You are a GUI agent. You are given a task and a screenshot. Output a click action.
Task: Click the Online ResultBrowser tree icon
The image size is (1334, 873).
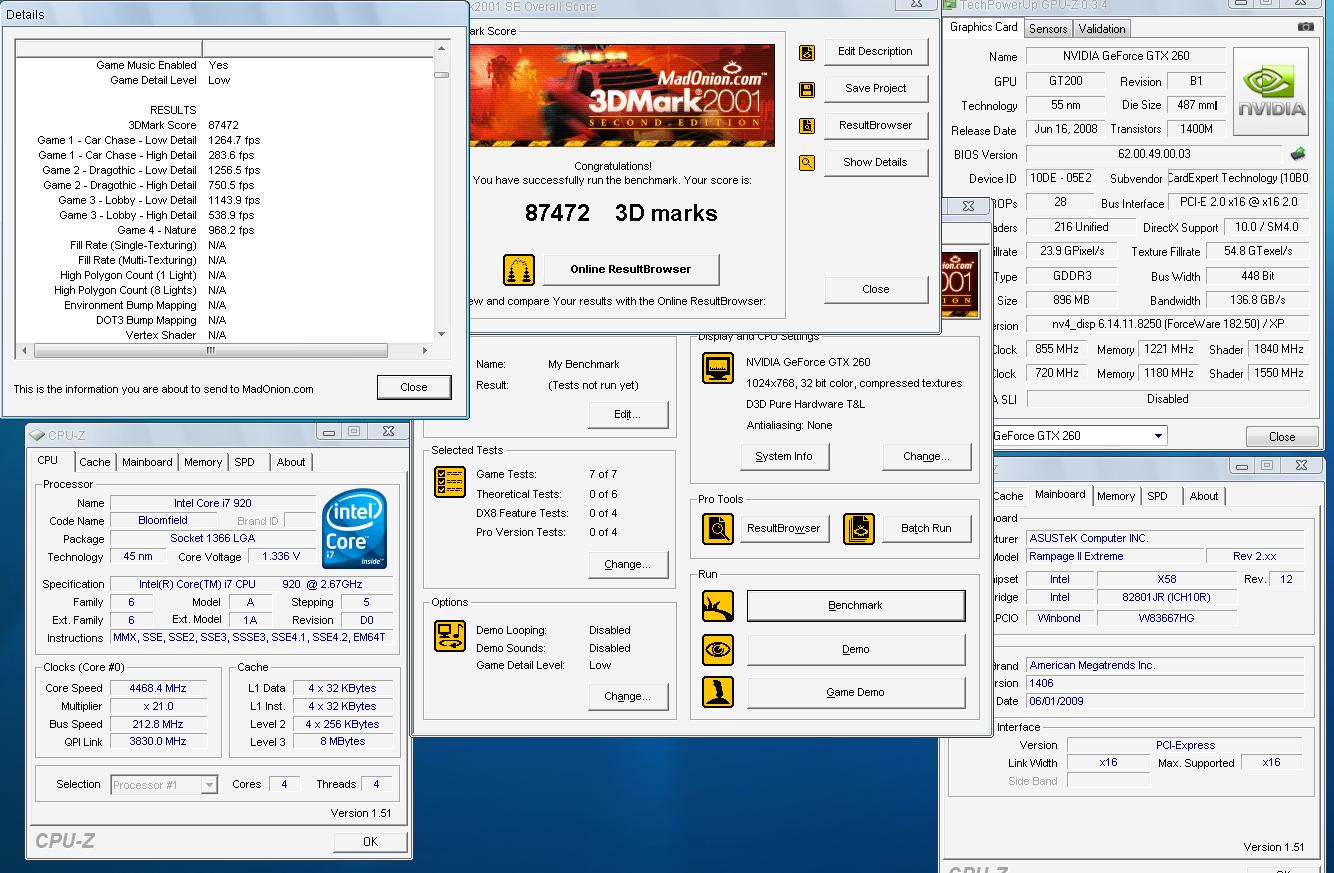[x=518, y=270]
